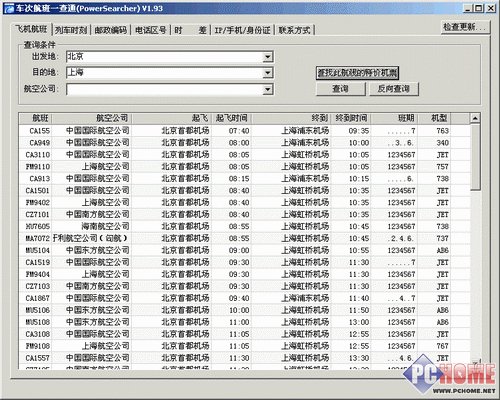Select flight CA1557 row
Image resolution: width=500 pixels, height=400 pixels.
tap(244, 358)
